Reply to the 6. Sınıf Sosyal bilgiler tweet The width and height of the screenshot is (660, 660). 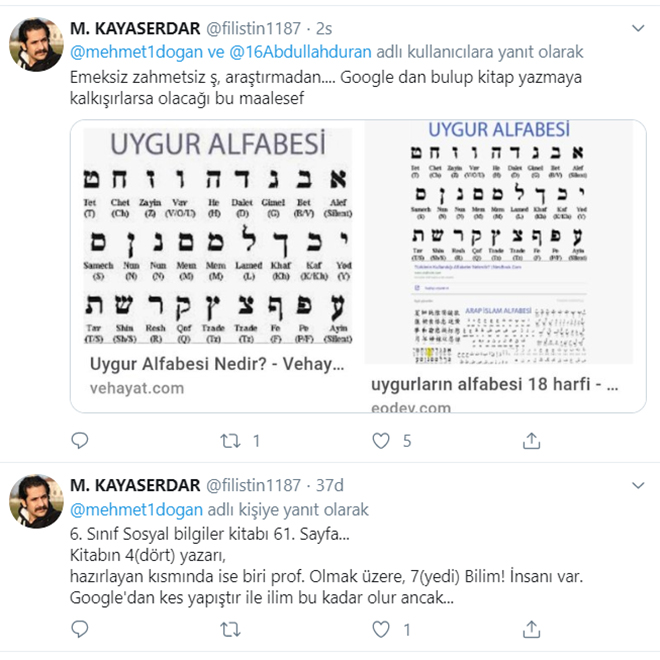click(80, 629)
